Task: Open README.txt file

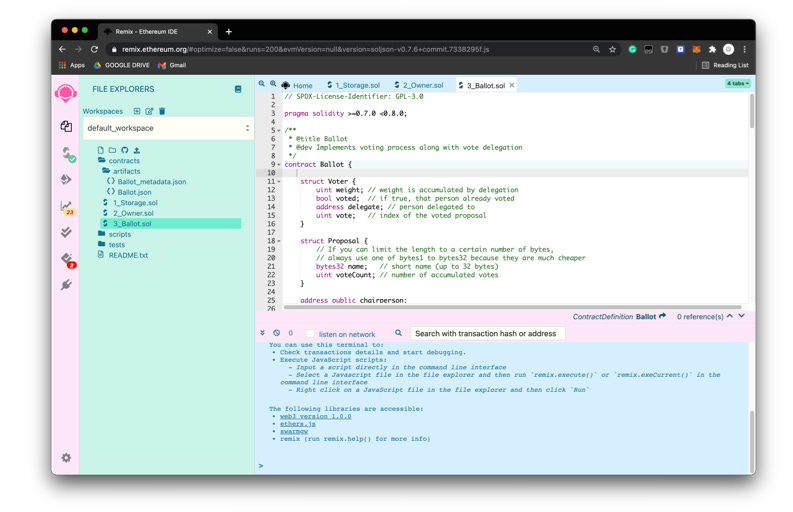Action: [x=123, y=255]
